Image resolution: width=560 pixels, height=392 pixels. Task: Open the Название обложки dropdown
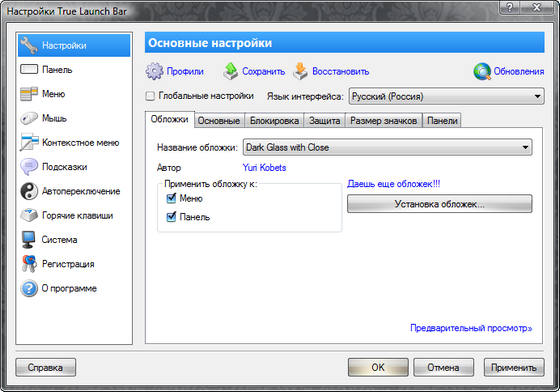(388, 147)
